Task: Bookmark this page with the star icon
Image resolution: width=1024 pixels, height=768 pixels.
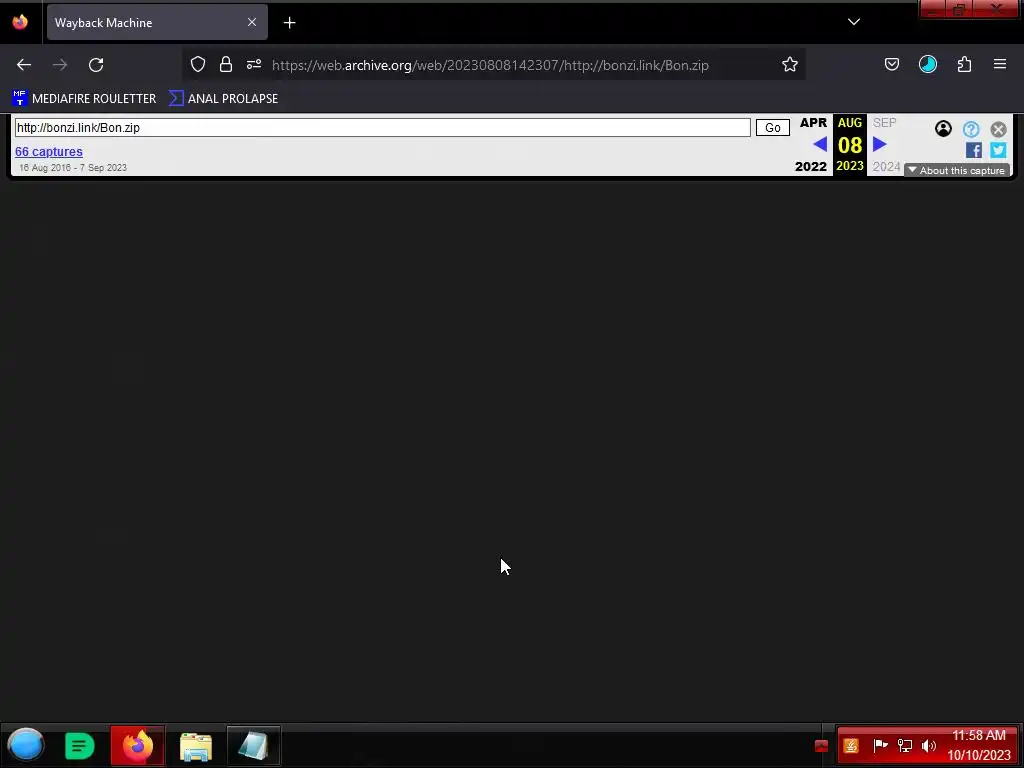Action: [x=790, y=64]
